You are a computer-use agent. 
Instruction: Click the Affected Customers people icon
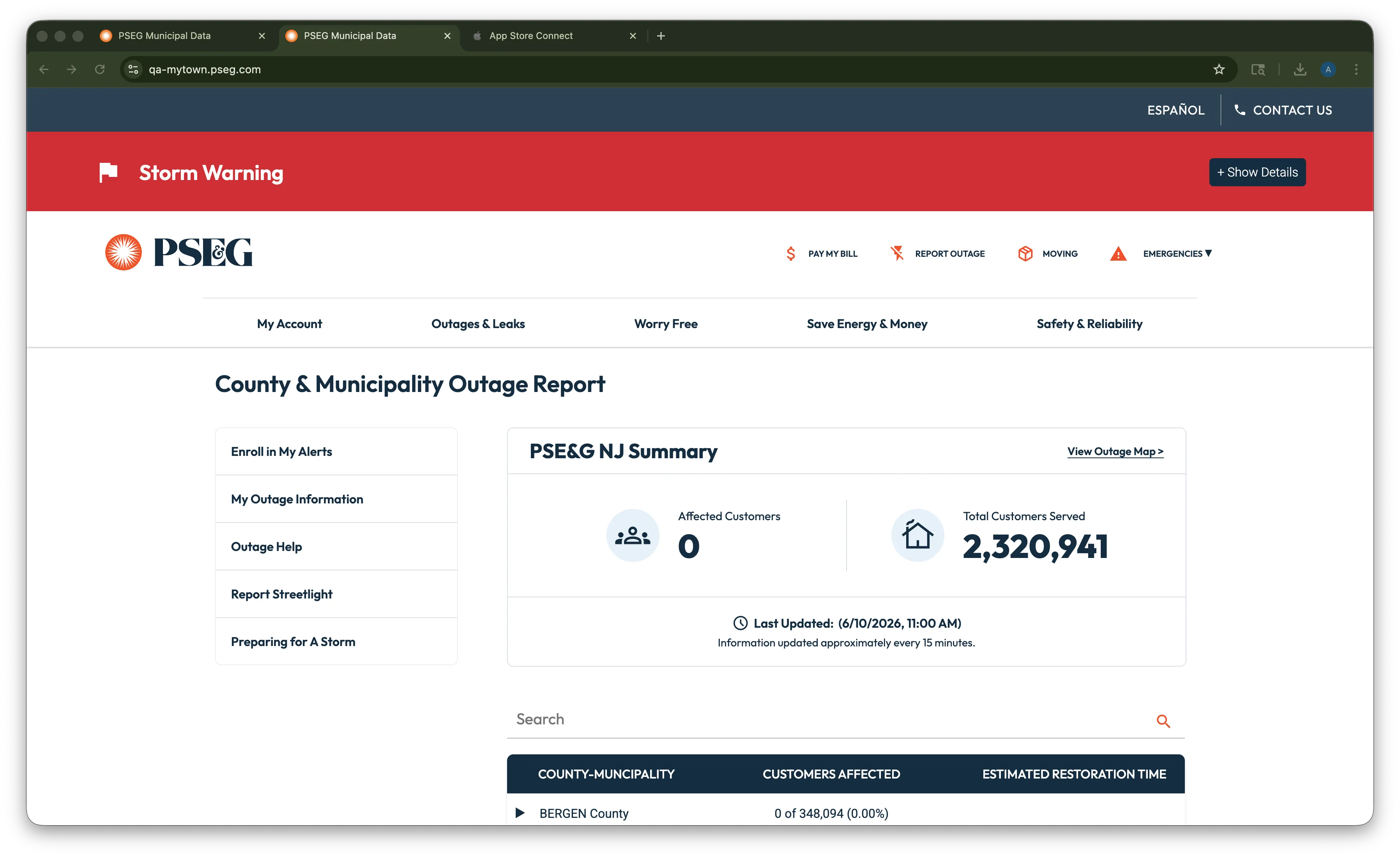pyautogui.click(x=633, y=535)
